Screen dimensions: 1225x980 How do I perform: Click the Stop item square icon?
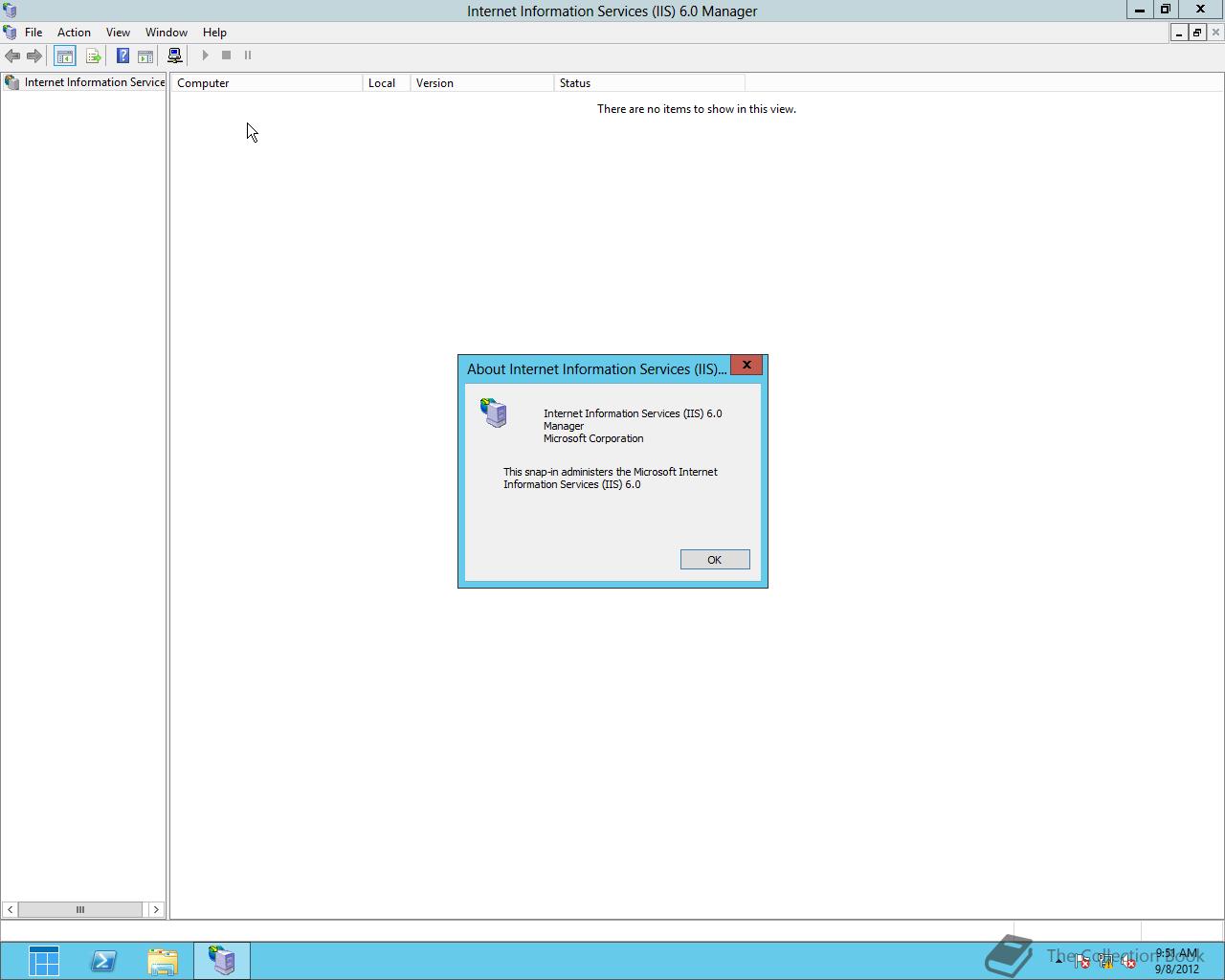click(227, 56)
